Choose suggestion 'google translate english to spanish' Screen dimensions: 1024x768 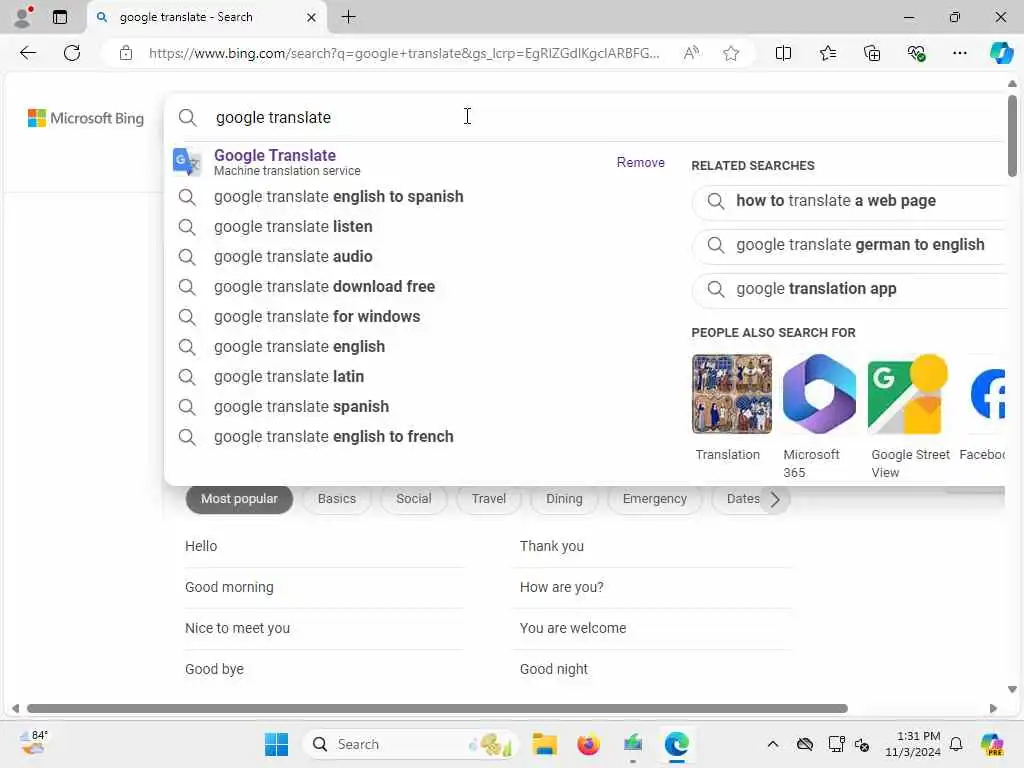tap(338, 197)
